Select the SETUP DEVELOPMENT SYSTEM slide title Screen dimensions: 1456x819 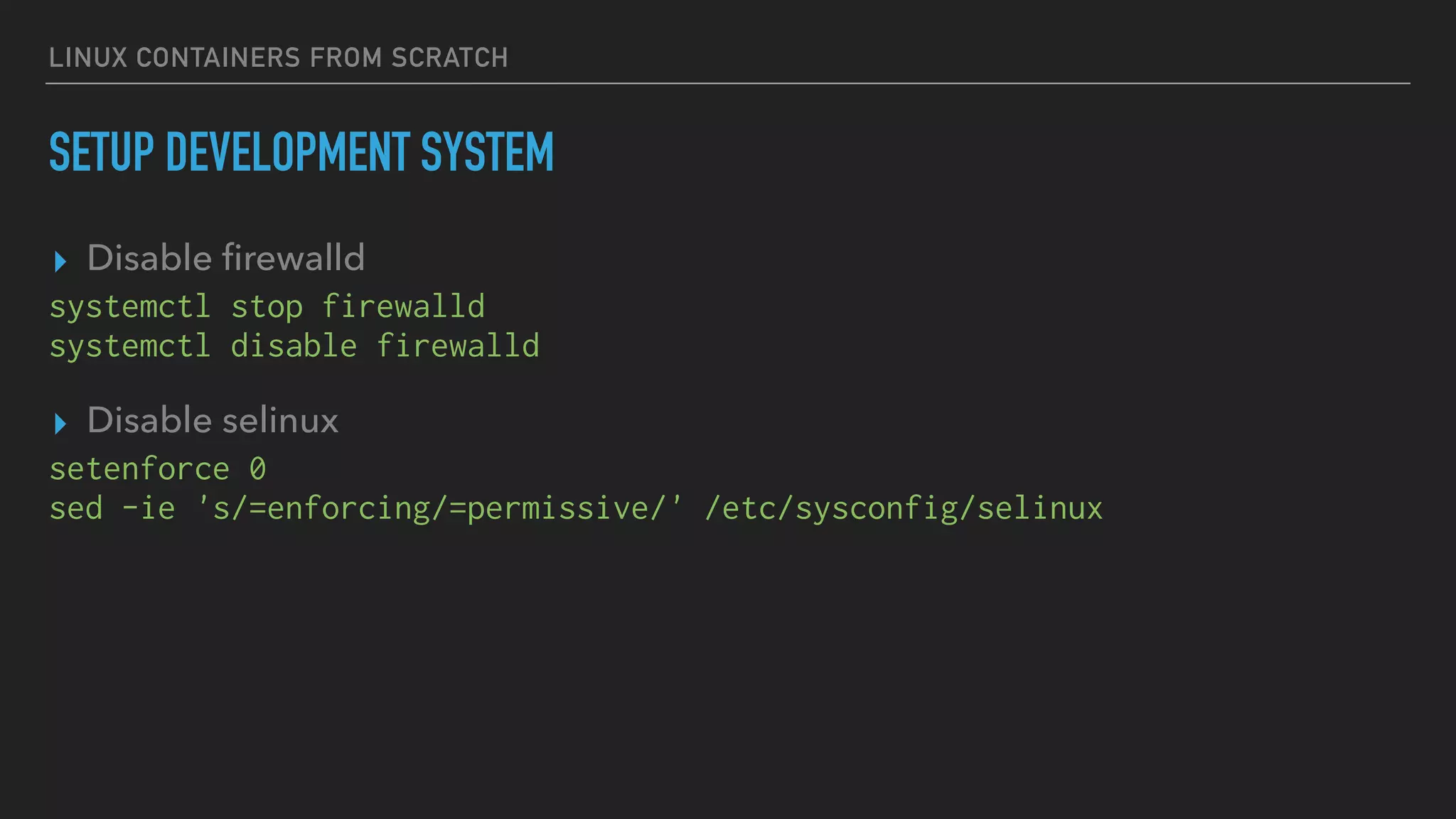tap(301, 152)
